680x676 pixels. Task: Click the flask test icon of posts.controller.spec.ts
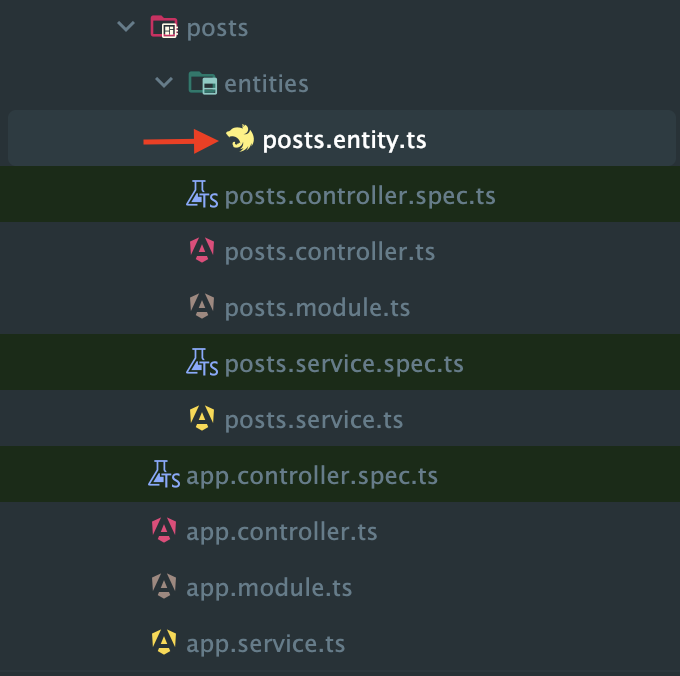point(202,194)
